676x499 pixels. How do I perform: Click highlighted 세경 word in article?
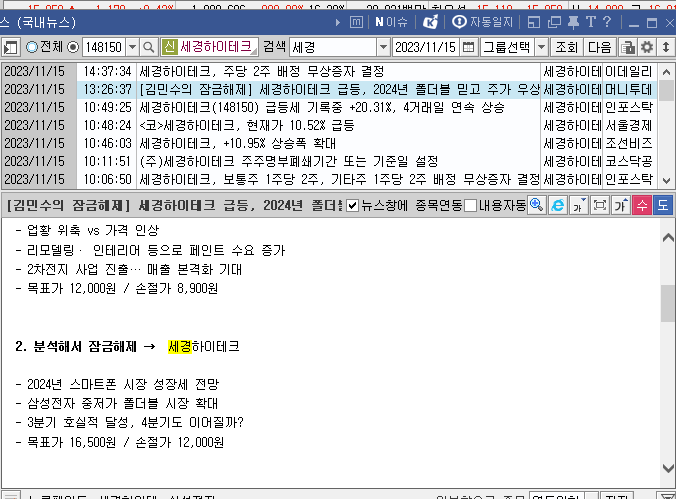coord(179,346)
